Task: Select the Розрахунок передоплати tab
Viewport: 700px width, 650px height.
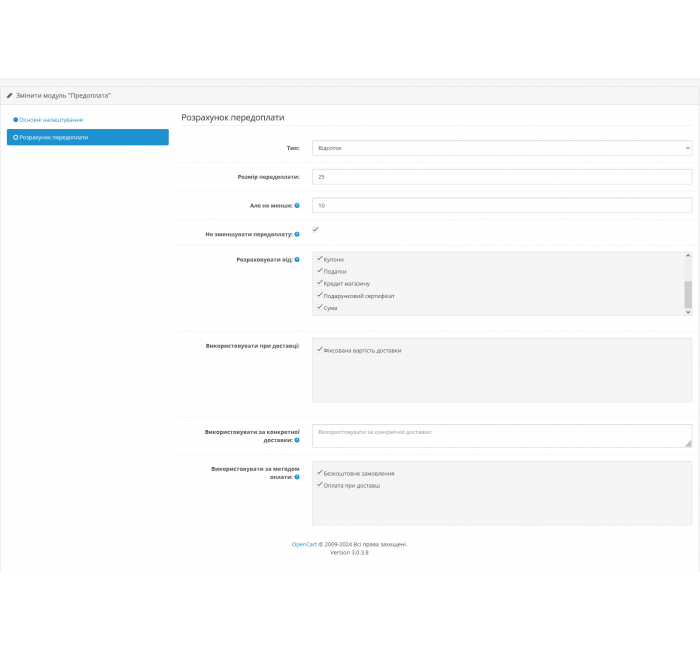Action: 88,137
